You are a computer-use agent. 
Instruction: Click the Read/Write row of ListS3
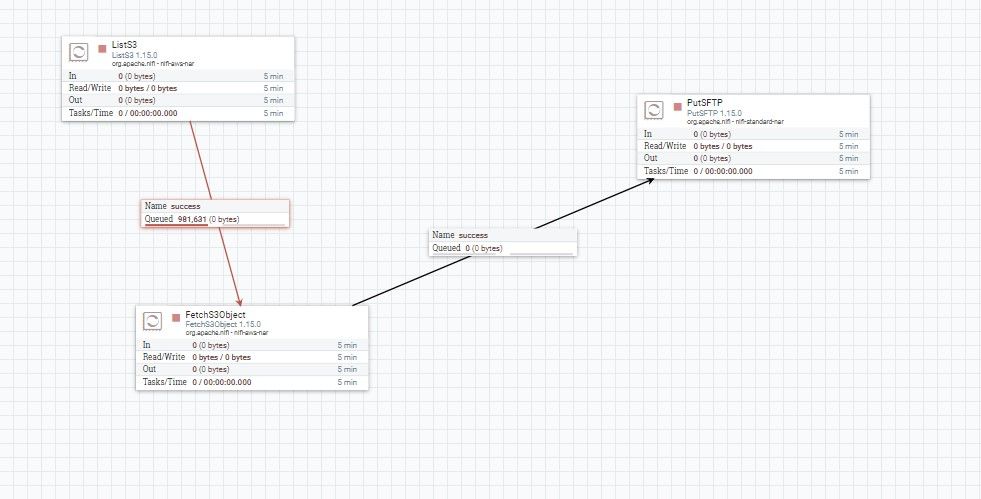click(x=178, y=88)
